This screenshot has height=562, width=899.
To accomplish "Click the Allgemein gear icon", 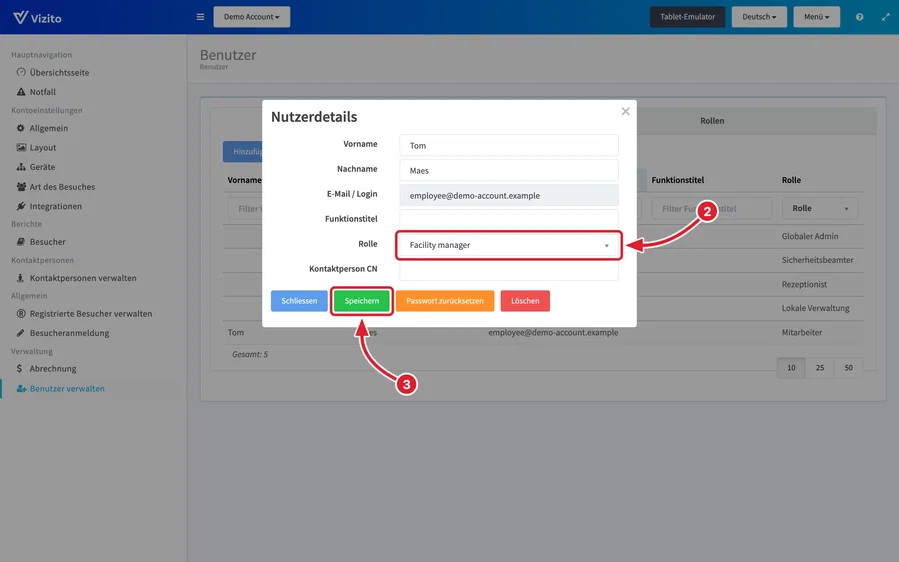I will [x=21, y=128].
